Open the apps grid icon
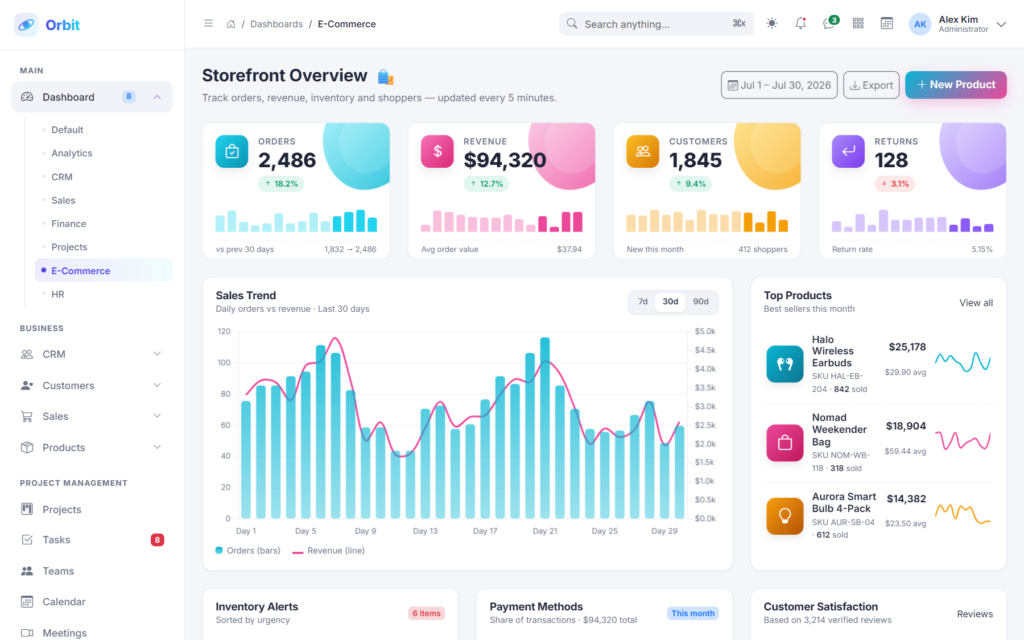This screenshot has height=640, width=1024. 858,24
